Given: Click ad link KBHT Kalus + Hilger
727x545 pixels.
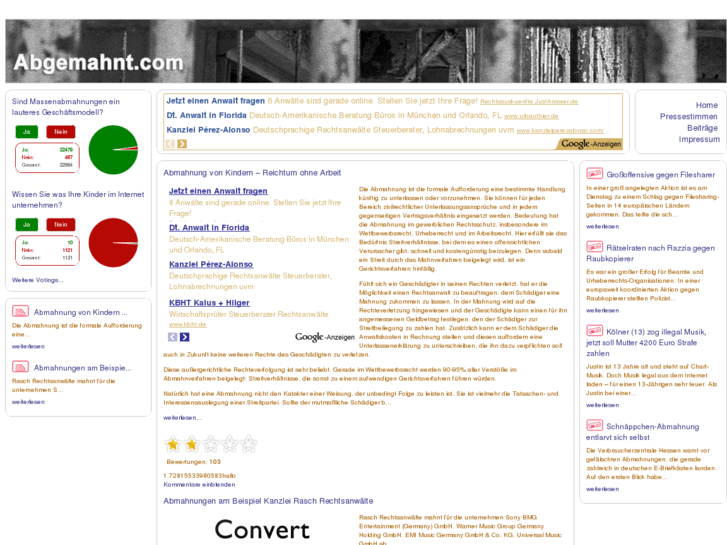Looking at the screenshot, I should [x=209, y=303].
